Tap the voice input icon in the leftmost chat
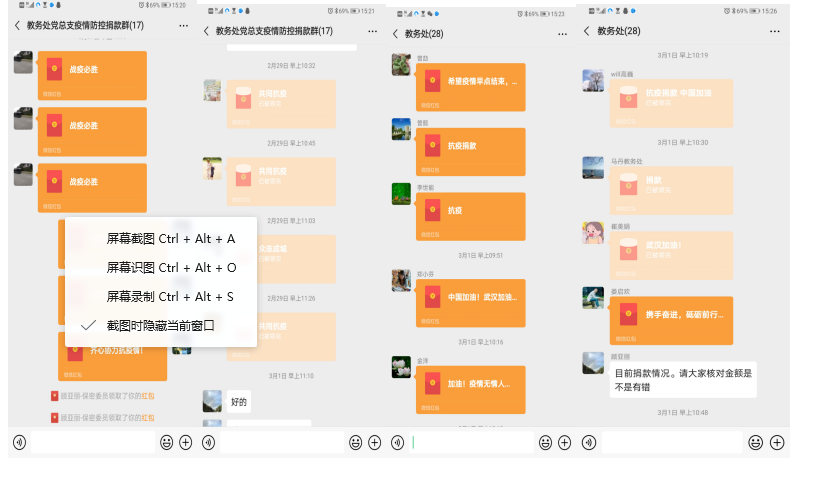This screenshot has height=487, width=818. (19, 442)
